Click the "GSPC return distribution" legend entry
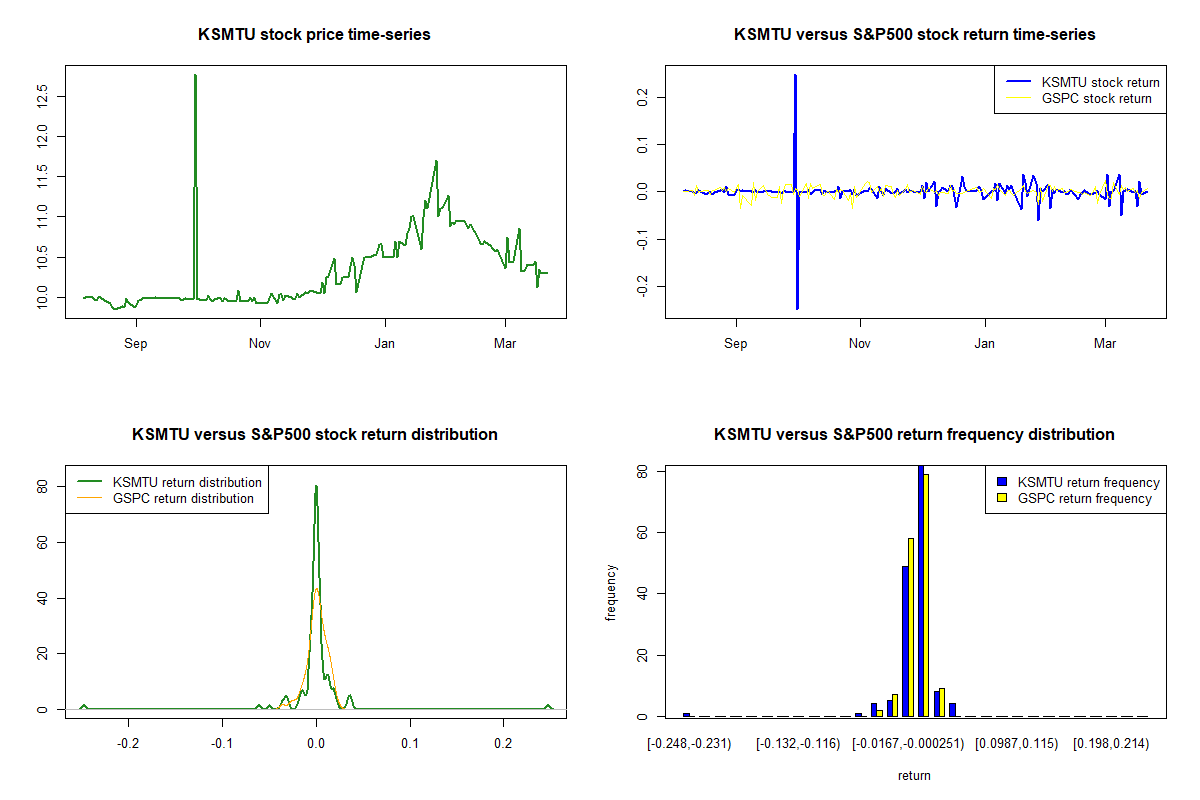Viewport: 1200px width, 800px height. click(183, 498)
